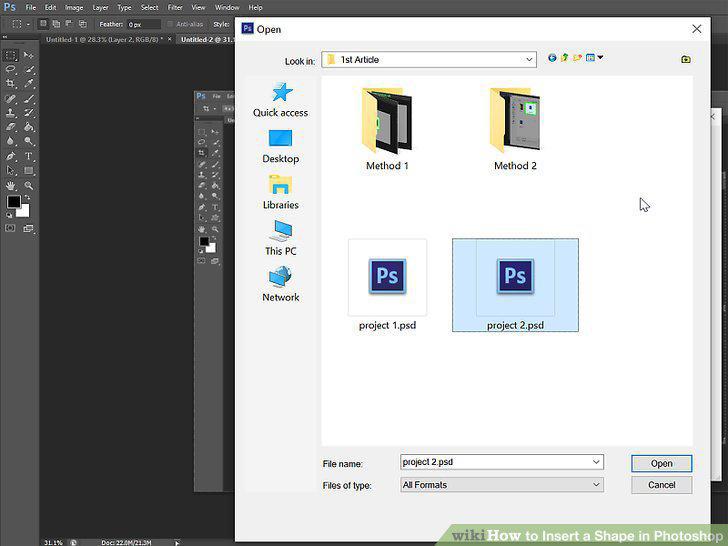The image size is (728, 546).
Task: Select the Eyedropper tool
Action: coord(29,84)
